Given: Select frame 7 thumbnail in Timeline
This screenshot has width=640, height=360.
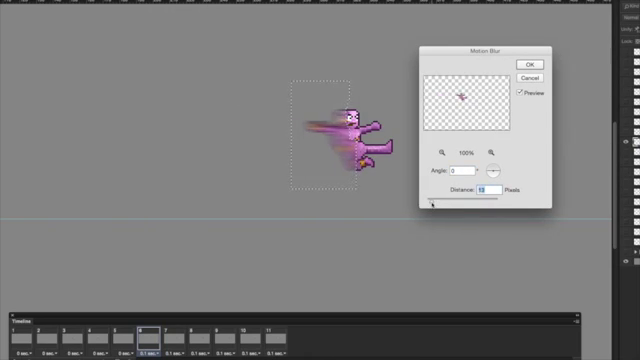Looking at the screenshot, I should click(174, 338).
